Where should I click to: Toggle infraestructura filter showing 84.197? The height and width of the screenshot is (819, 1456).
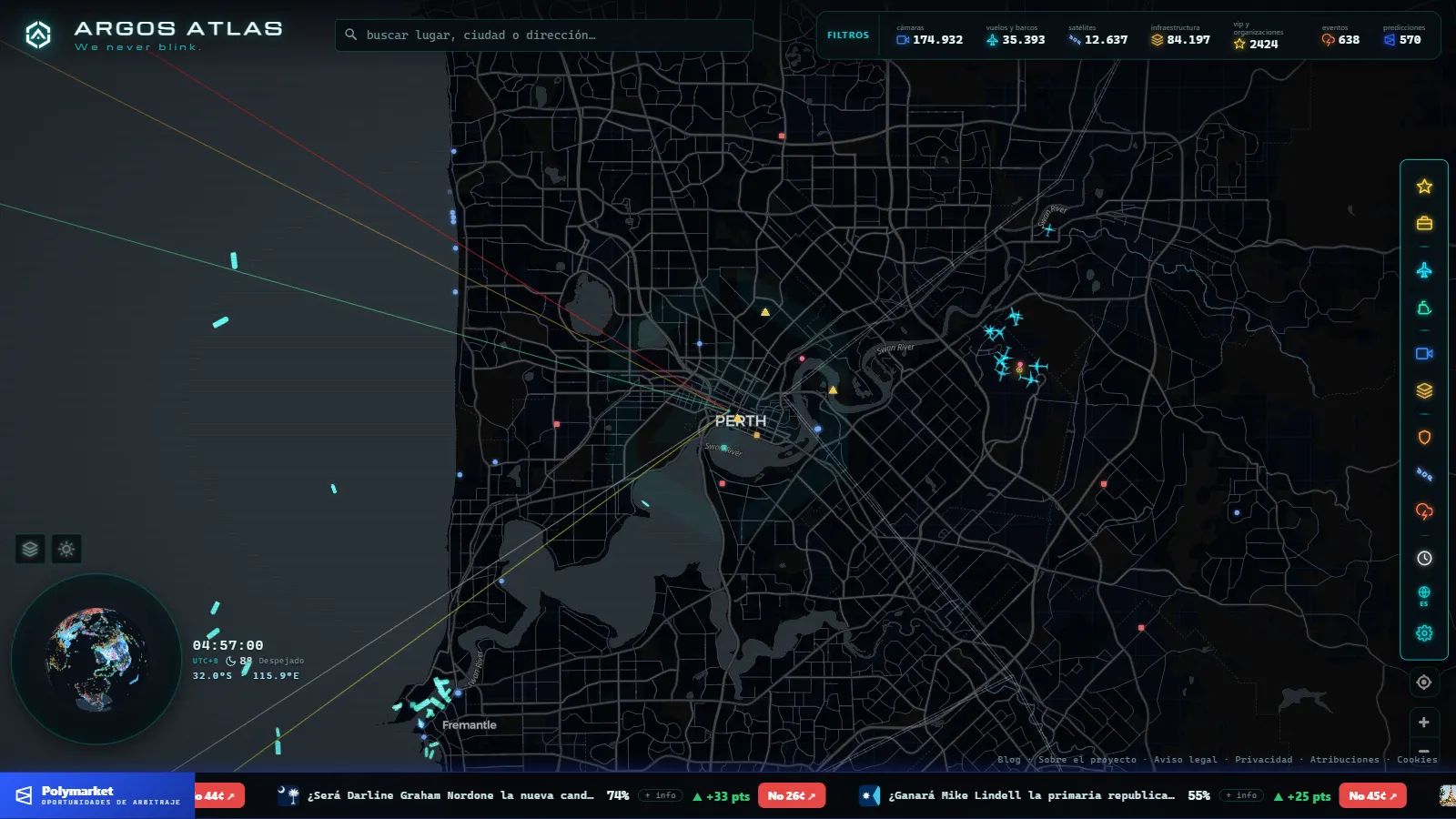(1180, 35)
